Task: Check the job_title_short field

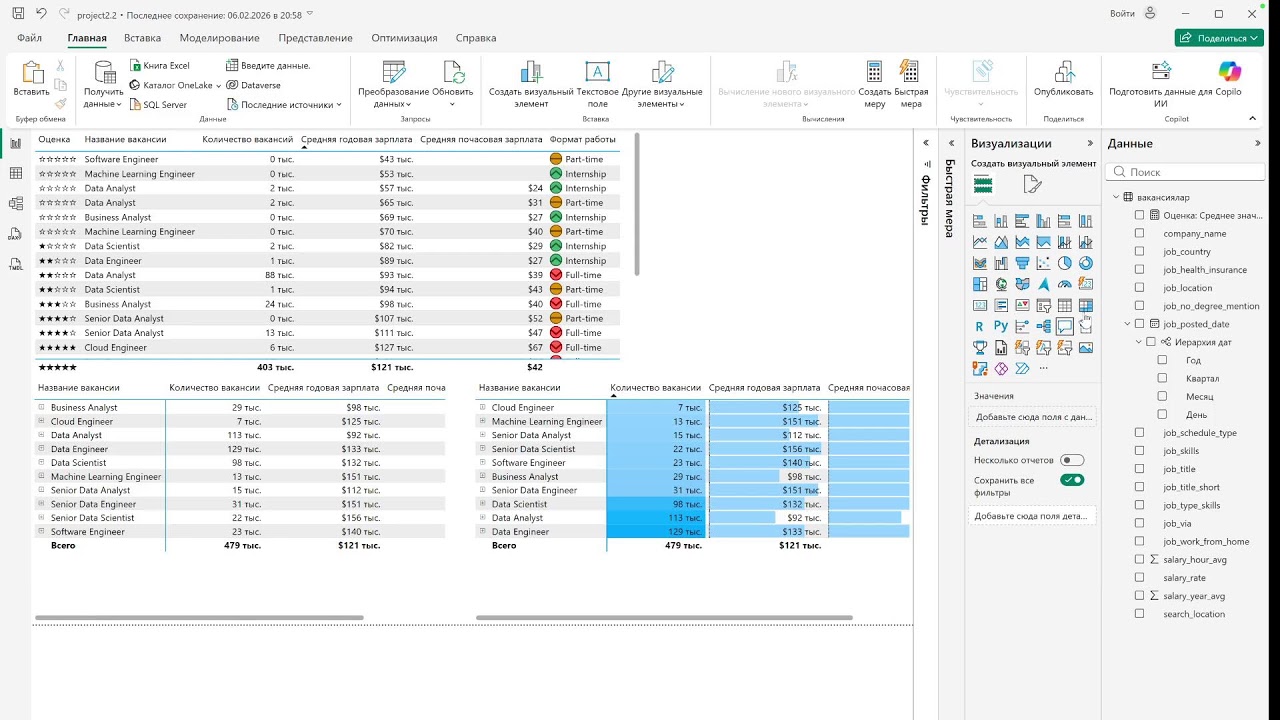Action: (1140, 487)
